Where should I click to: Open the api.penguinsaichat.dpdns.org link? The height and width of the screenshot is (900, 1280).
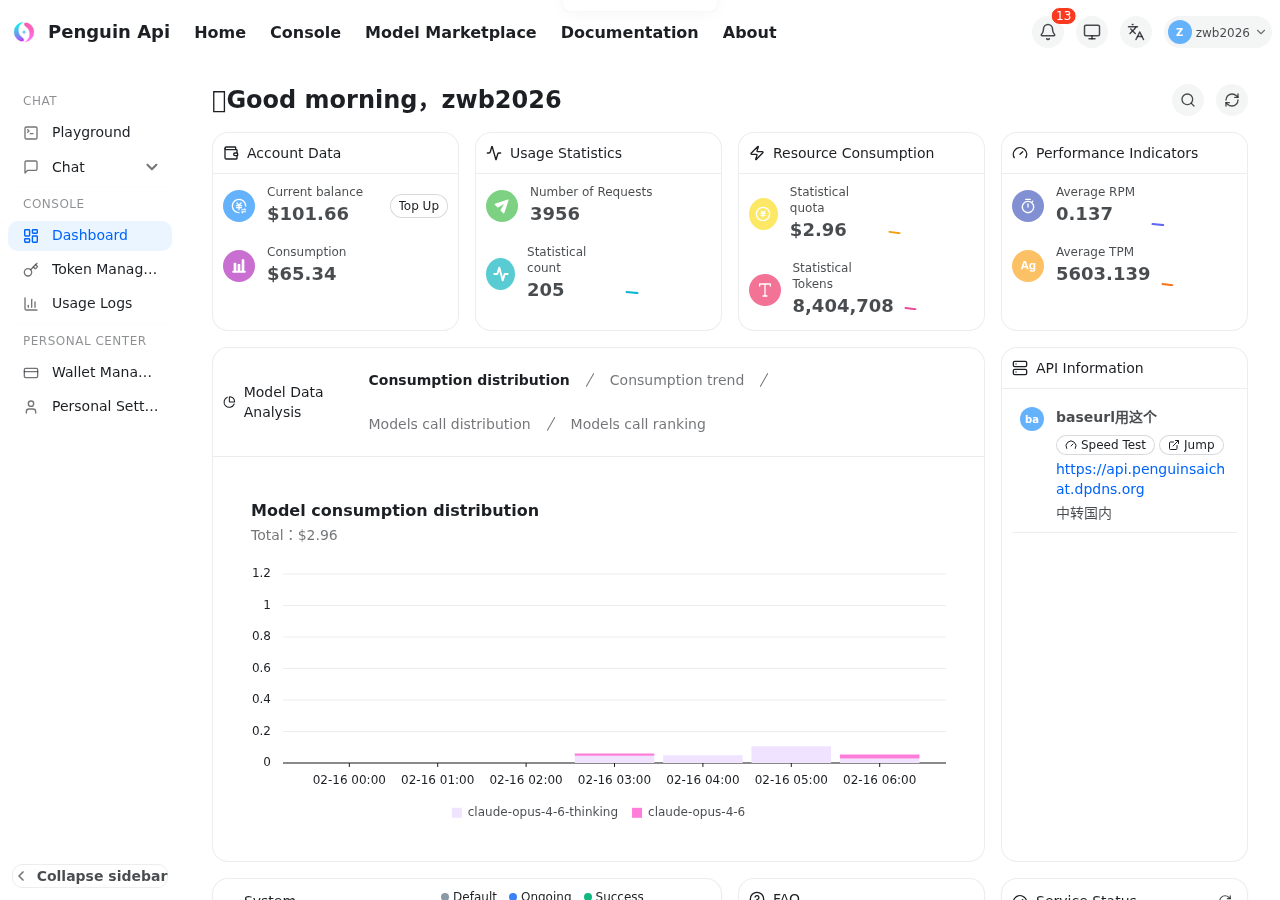(1140, 479)
